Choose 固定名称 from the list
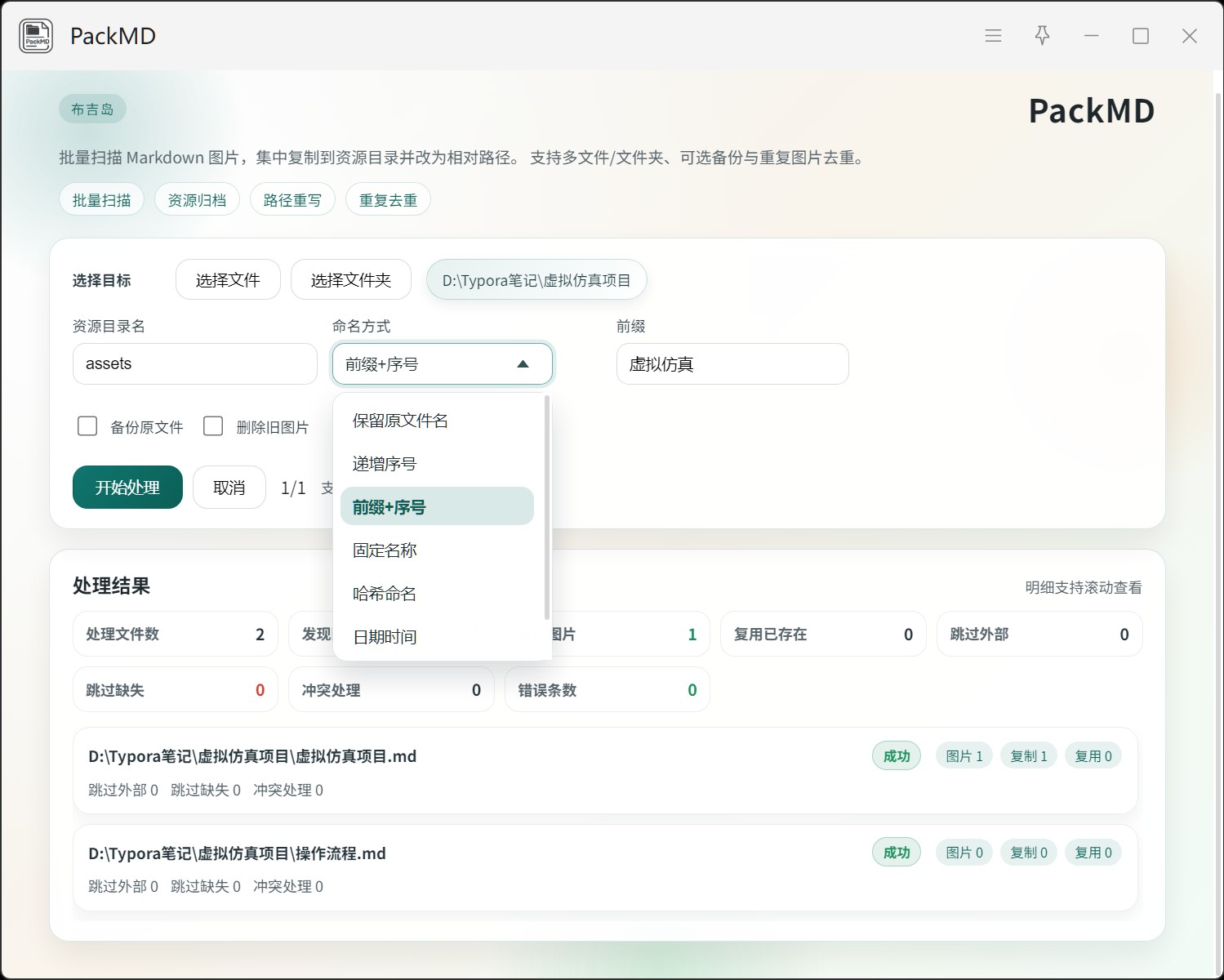 [x=385, y=550]
